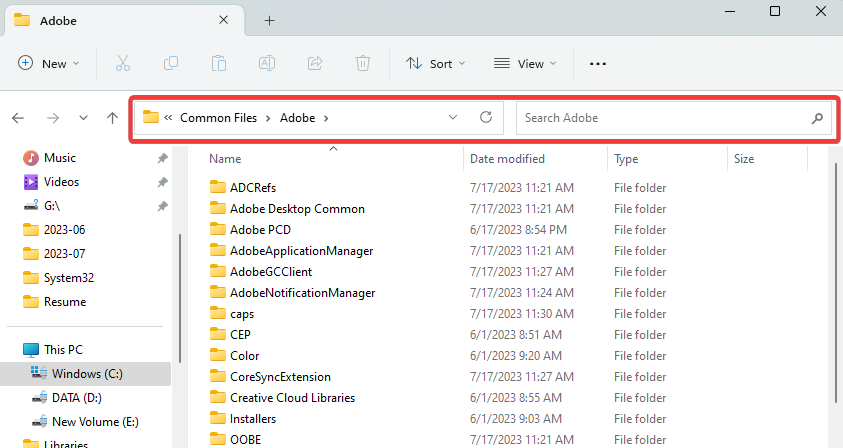The width and height of the screenshot is (843, 448).
Task: Open the See more ellipsis menu
Action: tap(598, 63)
